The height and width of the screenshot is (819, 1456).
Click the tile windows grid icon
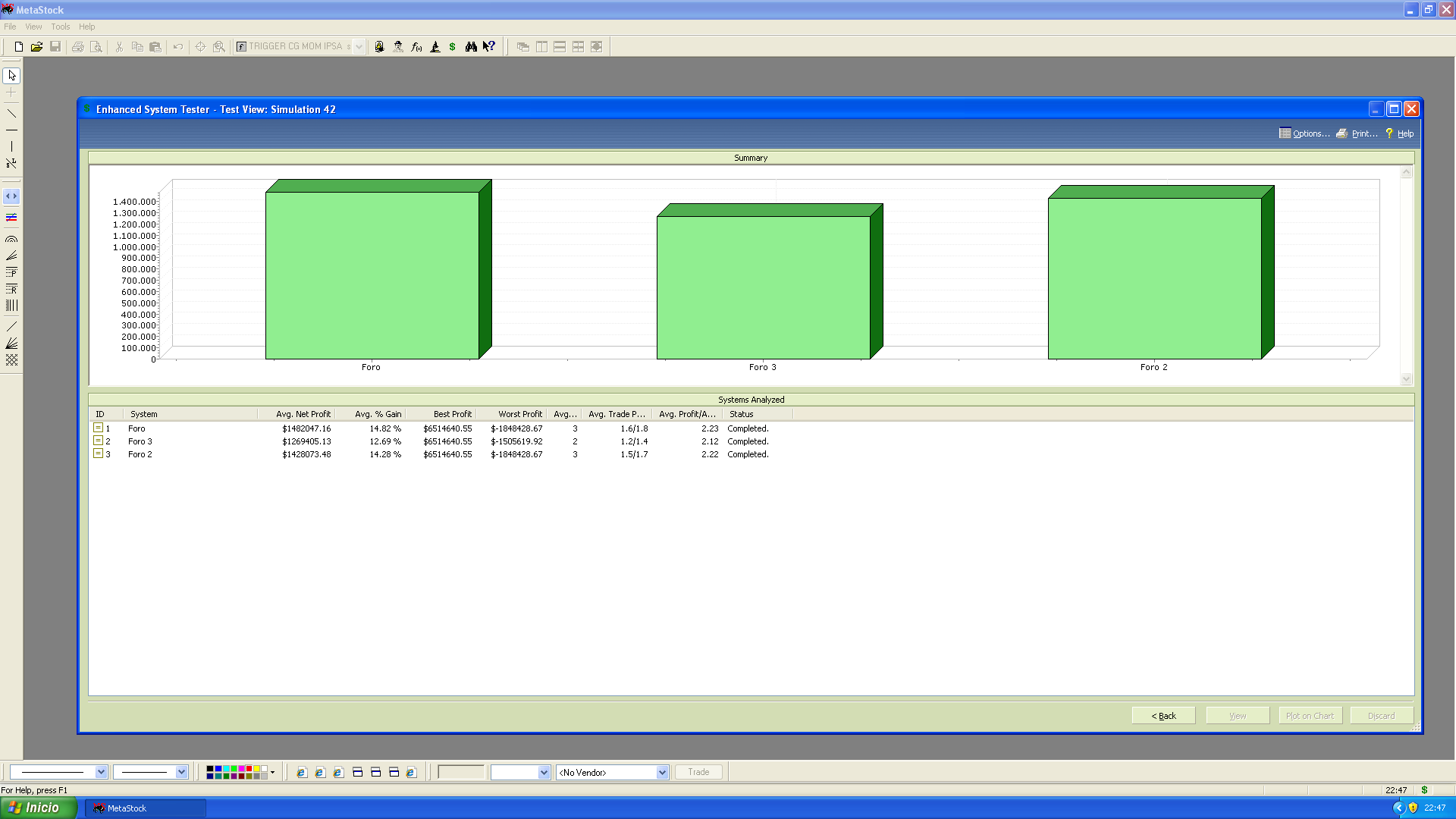(578, 46)
